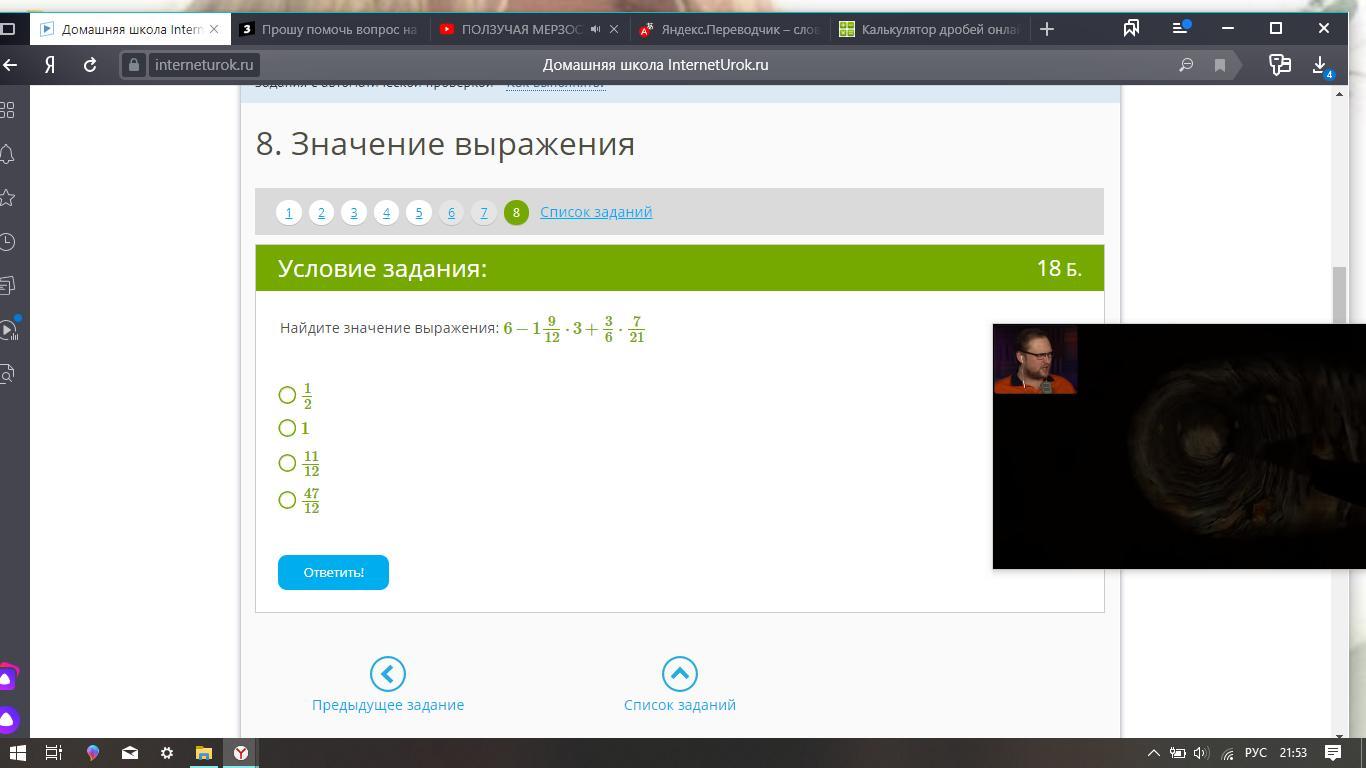Screen dimensions: 1366x768
Task: Show hidden system tray icons
Action: click(1153, 753)
